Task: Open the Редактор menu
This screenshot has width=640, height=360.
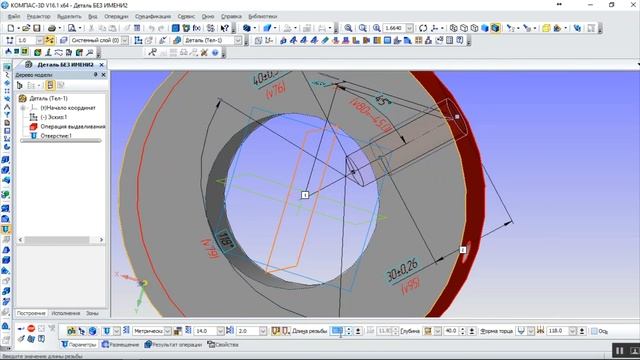Action: pos(39,16)
